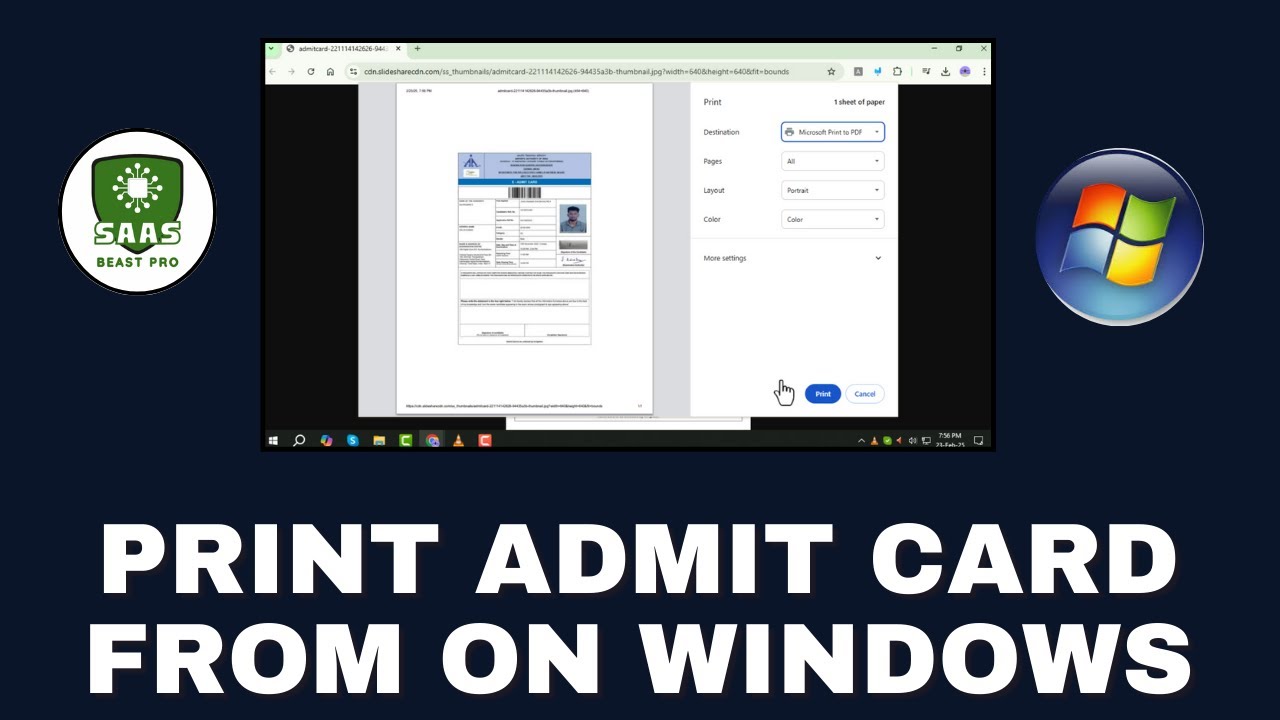Show hidden system tray icons
This screenshot has width=1280, height=720.
coord(861,441)
